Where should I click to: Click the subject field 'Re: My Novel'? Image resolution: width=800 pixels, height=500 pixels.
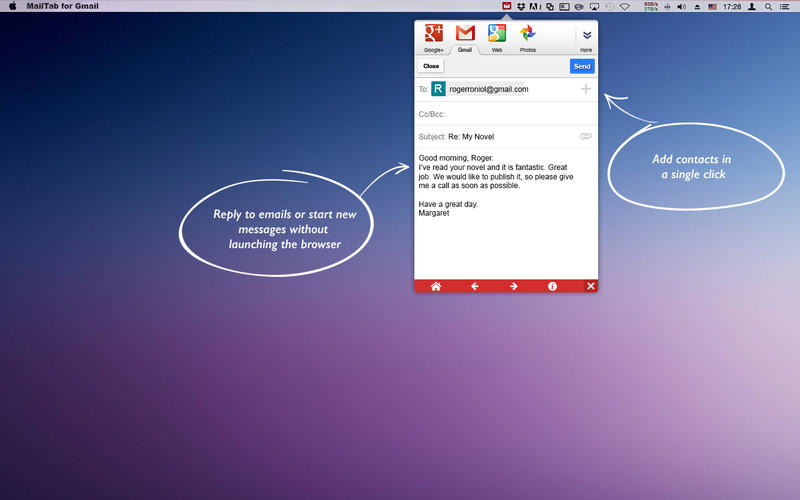tap(471, 137)
